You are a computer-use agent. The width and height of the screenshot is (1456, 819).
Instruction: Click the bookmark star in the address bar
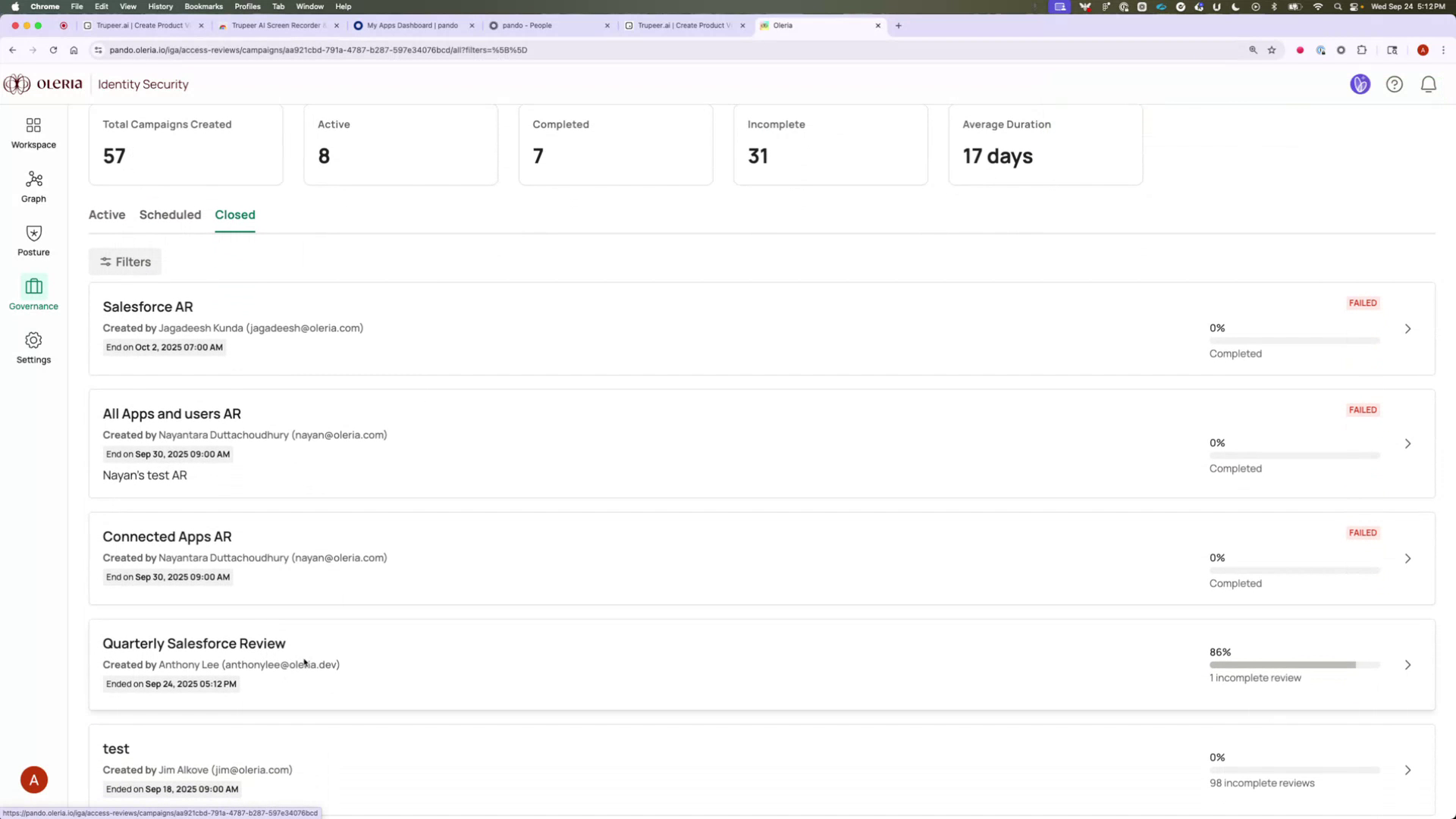(1271, 50)
